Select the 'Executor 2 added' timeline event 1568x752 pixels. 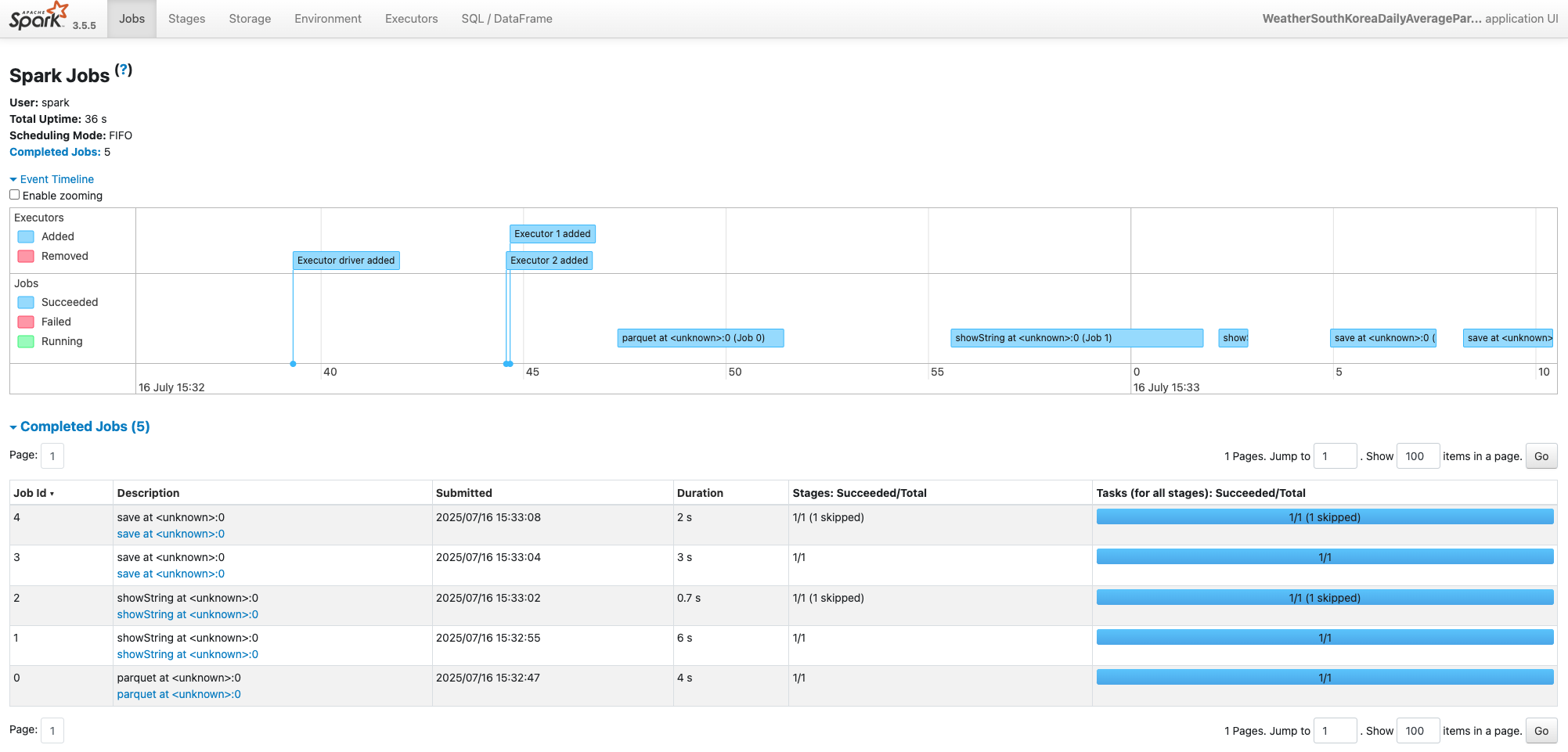point(550,261)
